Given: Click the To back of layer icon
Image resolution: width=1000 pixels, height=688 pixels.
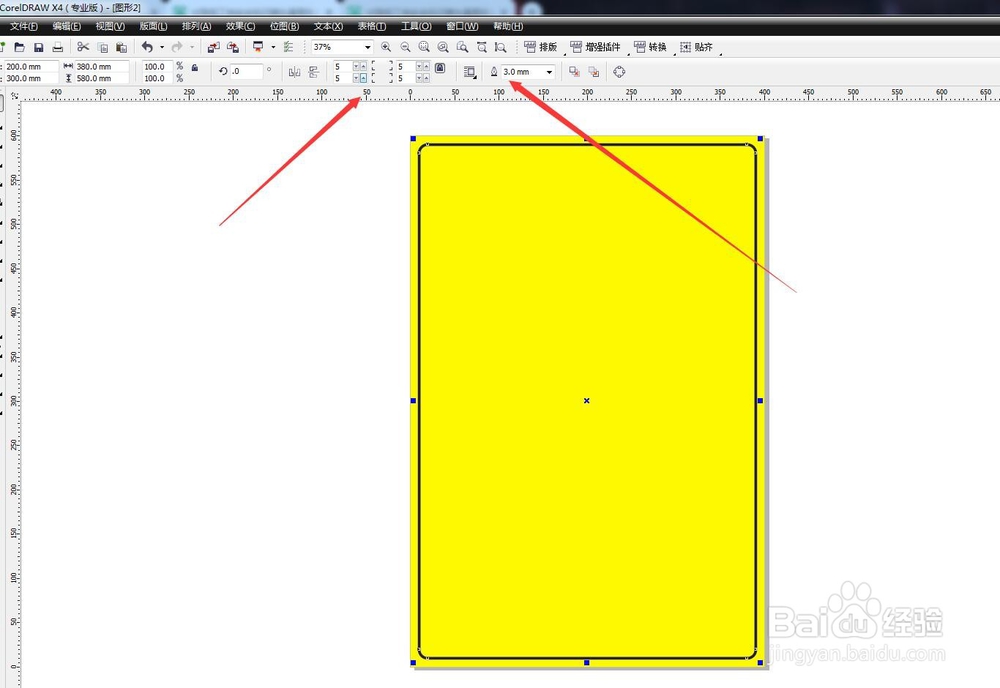Looking at the screenshot, I should point(594,72).
